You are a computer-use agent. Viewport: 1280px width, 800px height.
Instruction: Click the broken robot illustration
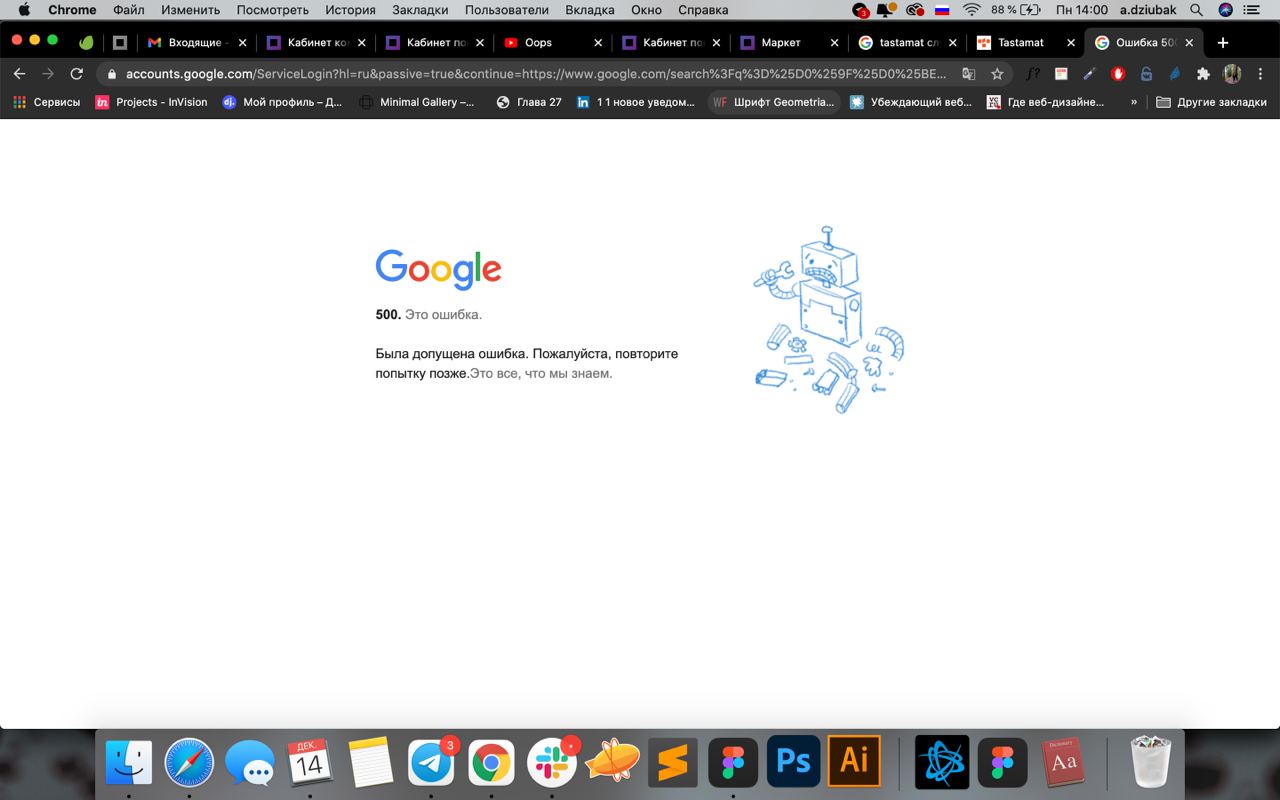coord(828,320)
